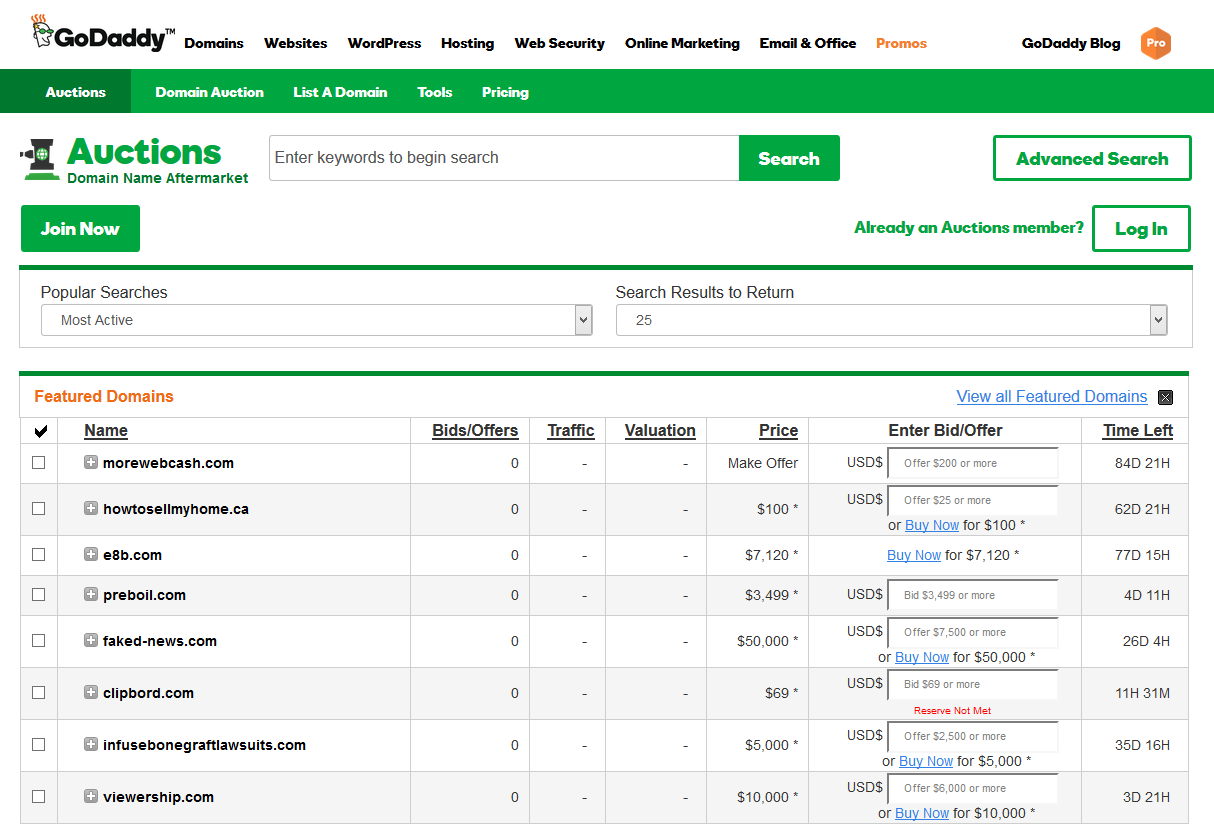The height and width of the screenshot is (835, 1214).
Task: Click the Auctions gavel logo icon
Action: pos(41,160)
